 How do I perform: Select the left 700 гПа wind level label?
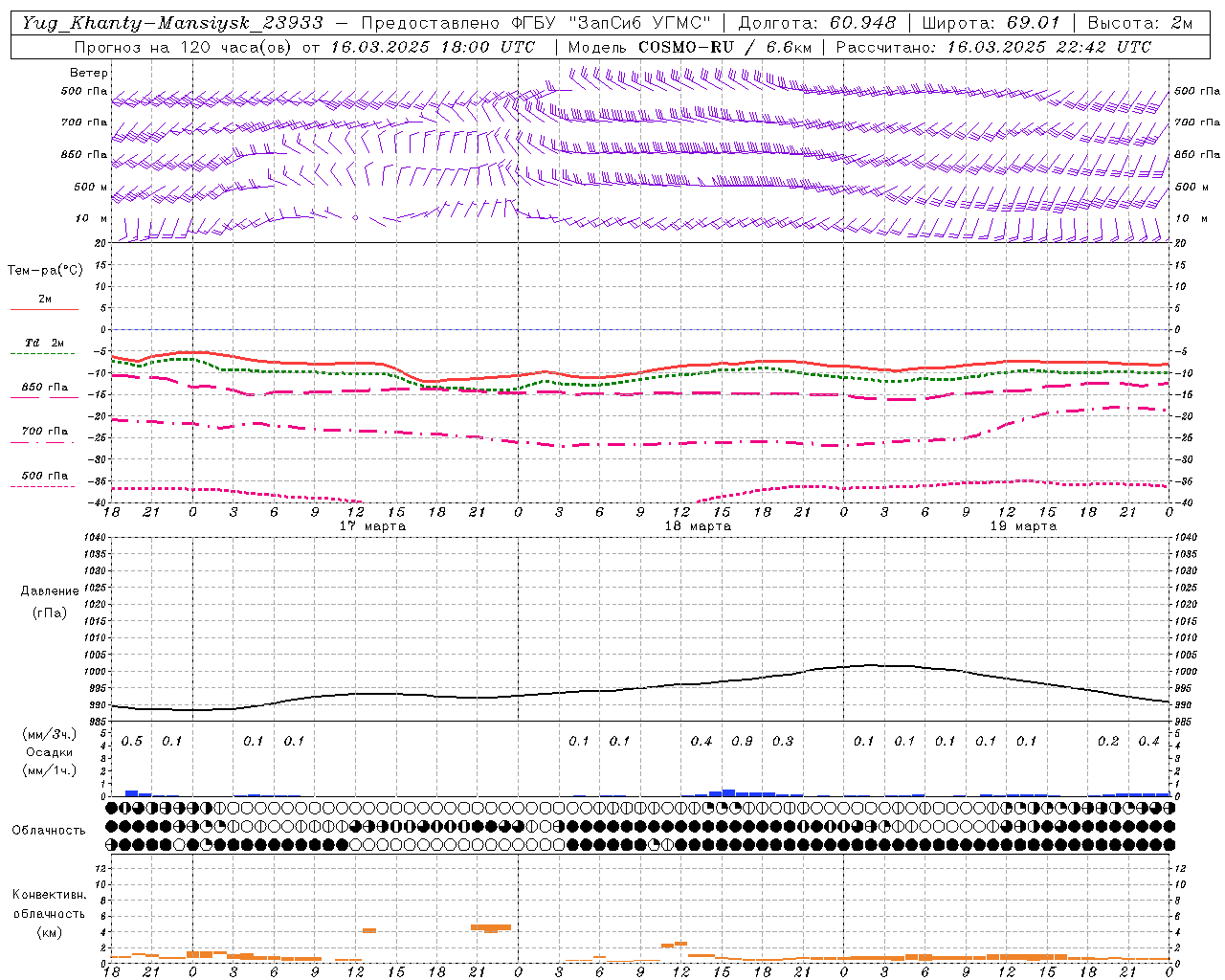[84, 122]
